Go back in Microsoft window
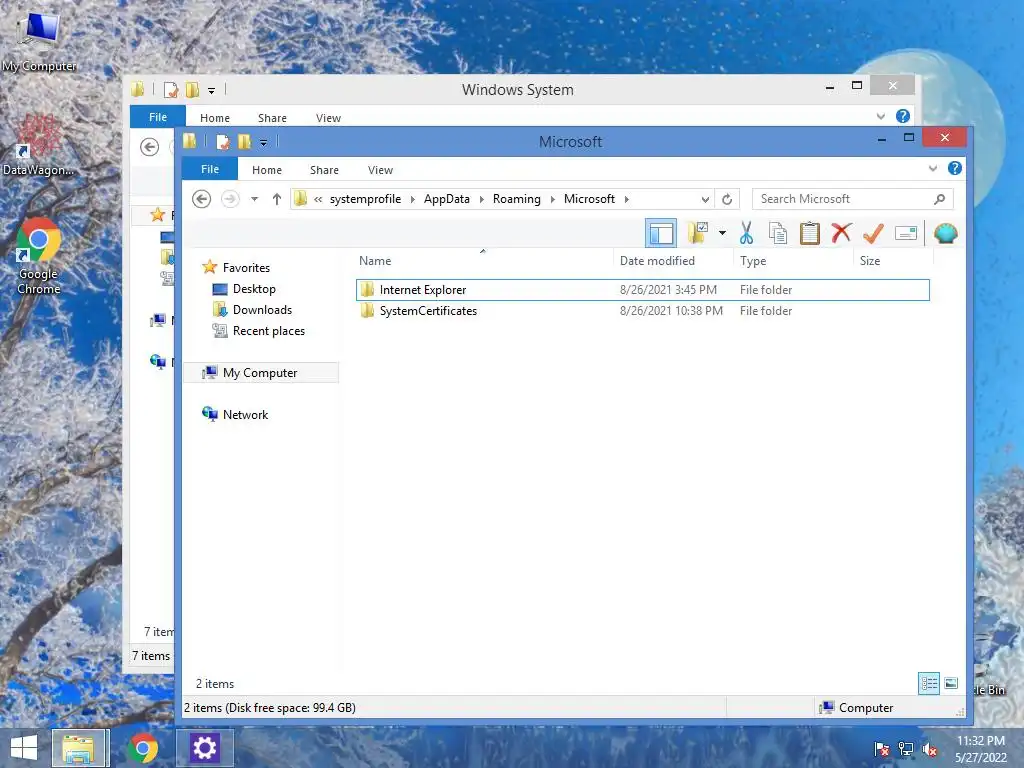 pos(201,199)
